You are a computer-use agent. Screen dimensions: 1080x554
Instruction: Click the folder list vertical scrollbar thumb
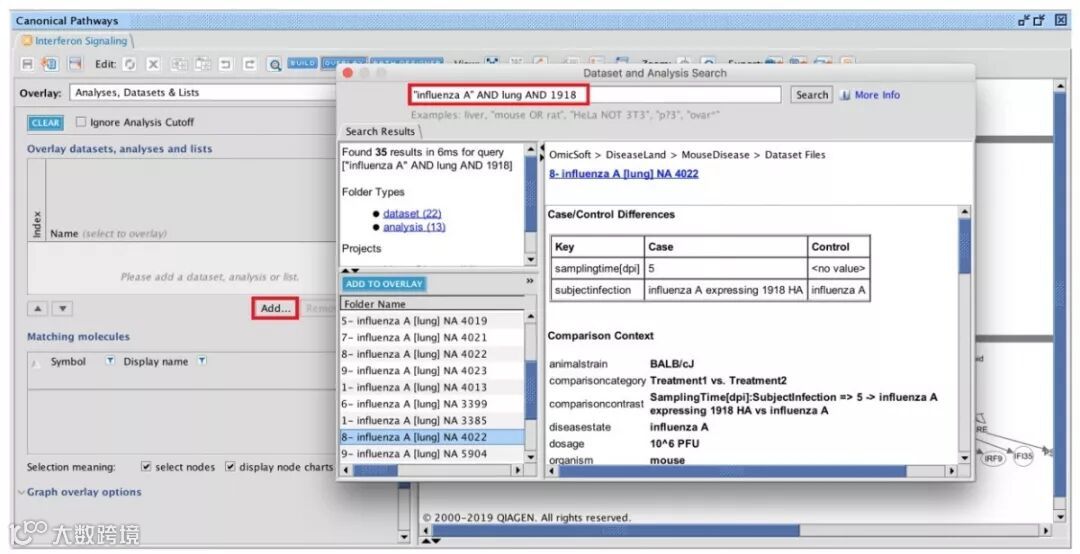pos(530,389)
